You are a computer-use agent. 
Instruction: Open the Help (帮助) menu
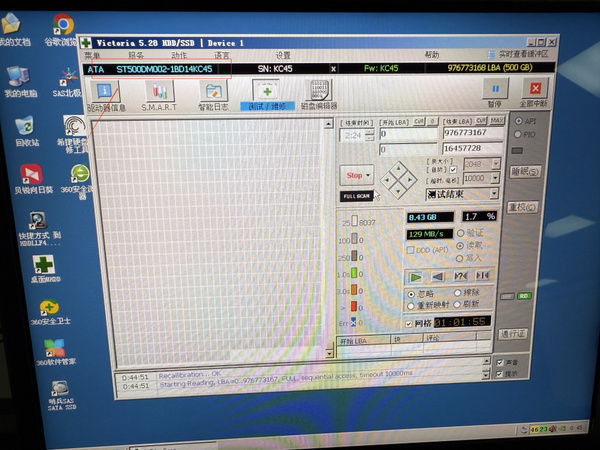[432, 55]
